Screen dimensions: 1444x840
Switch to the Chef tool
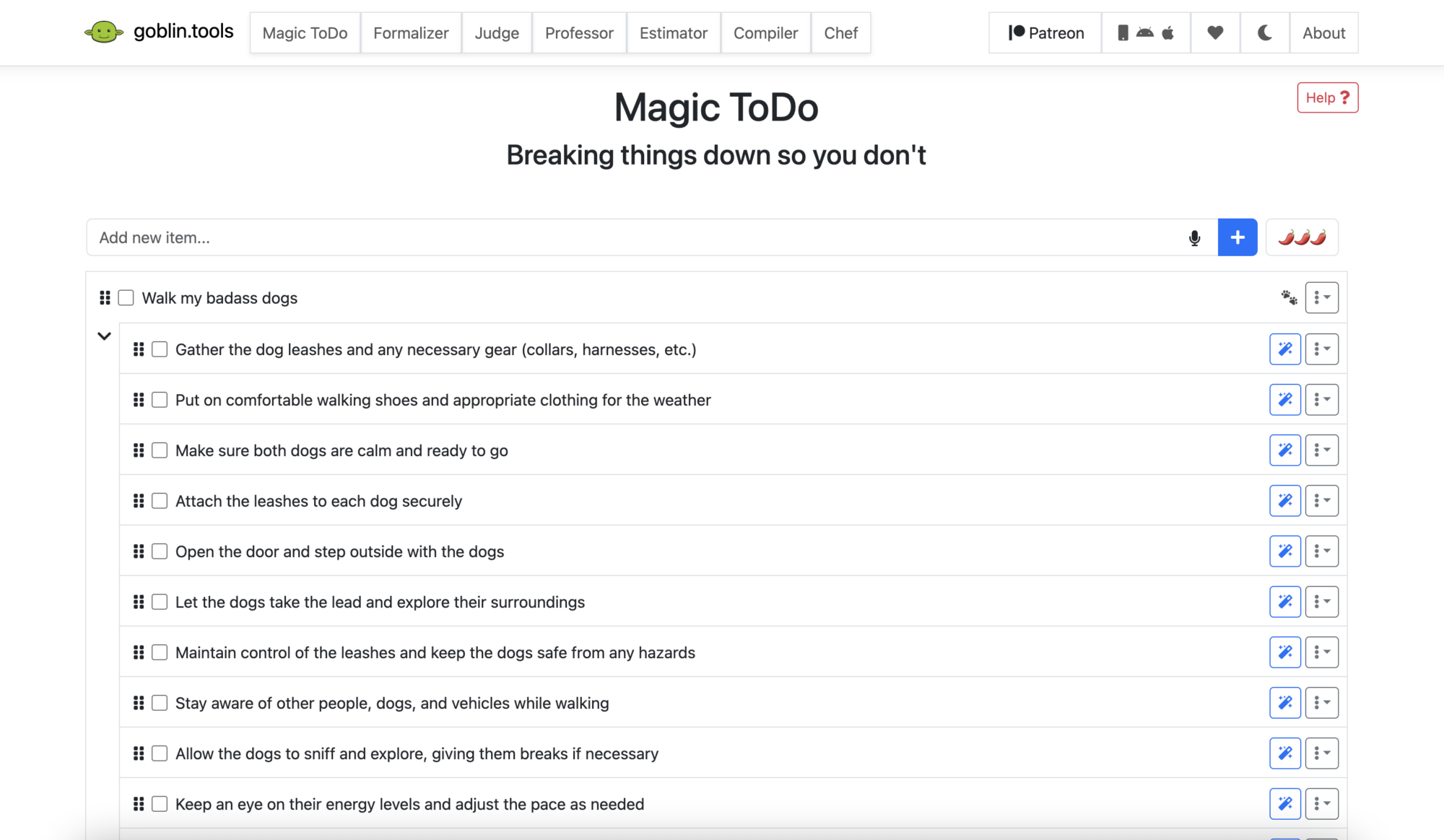pyautogui.click(x=840, y=32)
